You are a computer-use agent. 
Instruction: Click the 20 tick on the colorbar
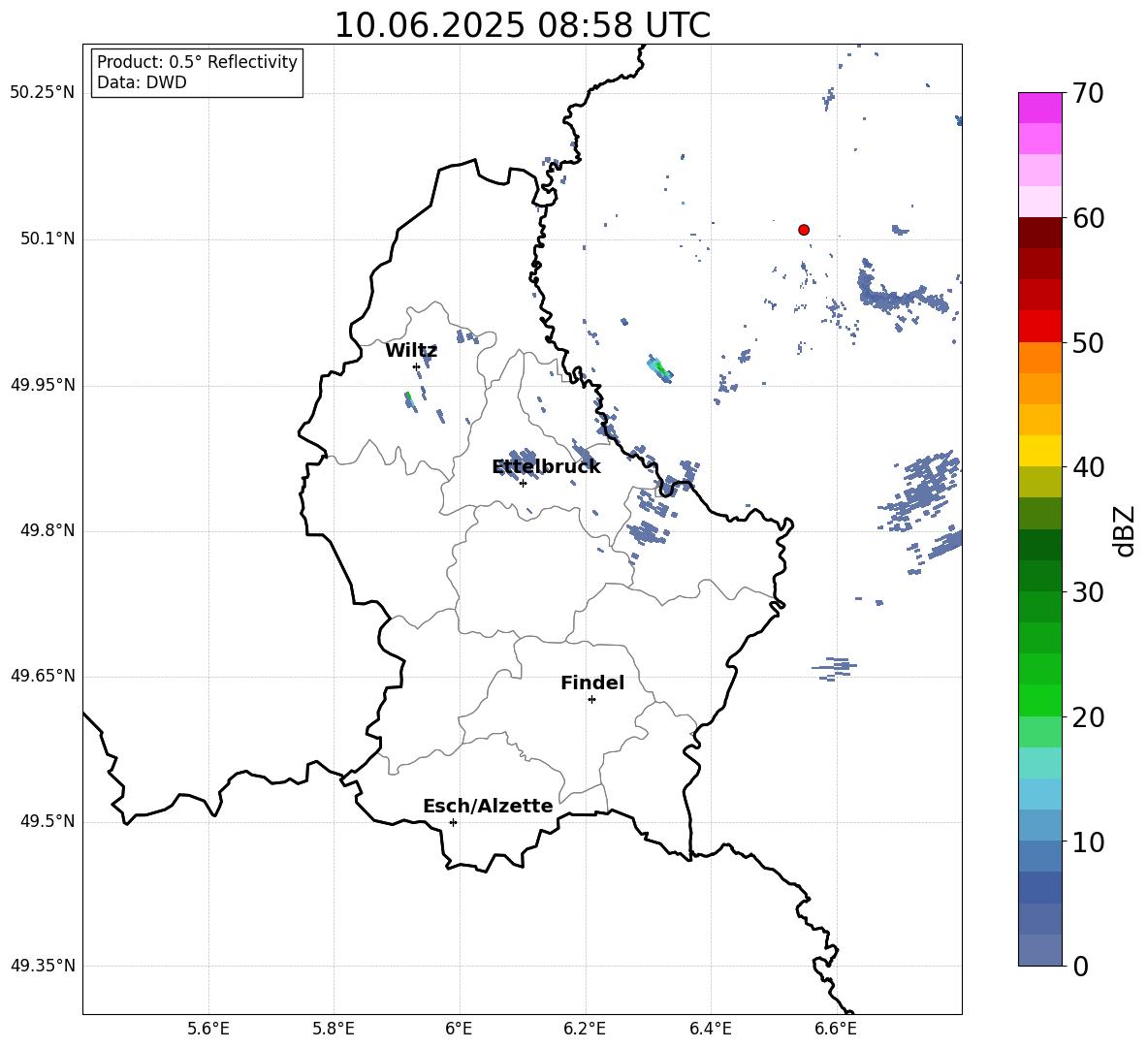(x=1088, y=717)
